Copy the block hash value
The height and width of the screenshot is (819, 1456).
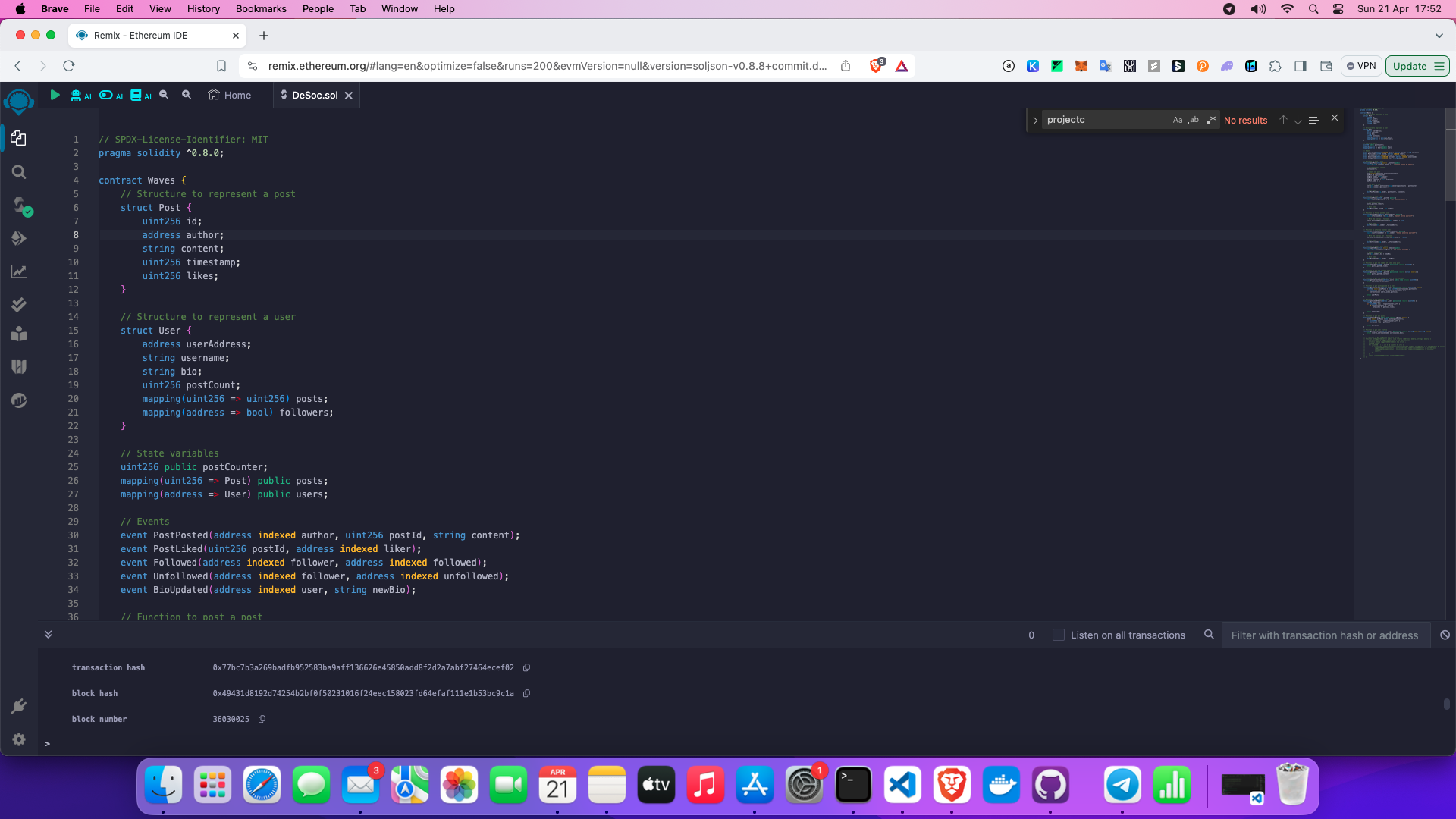click(526, 694)
